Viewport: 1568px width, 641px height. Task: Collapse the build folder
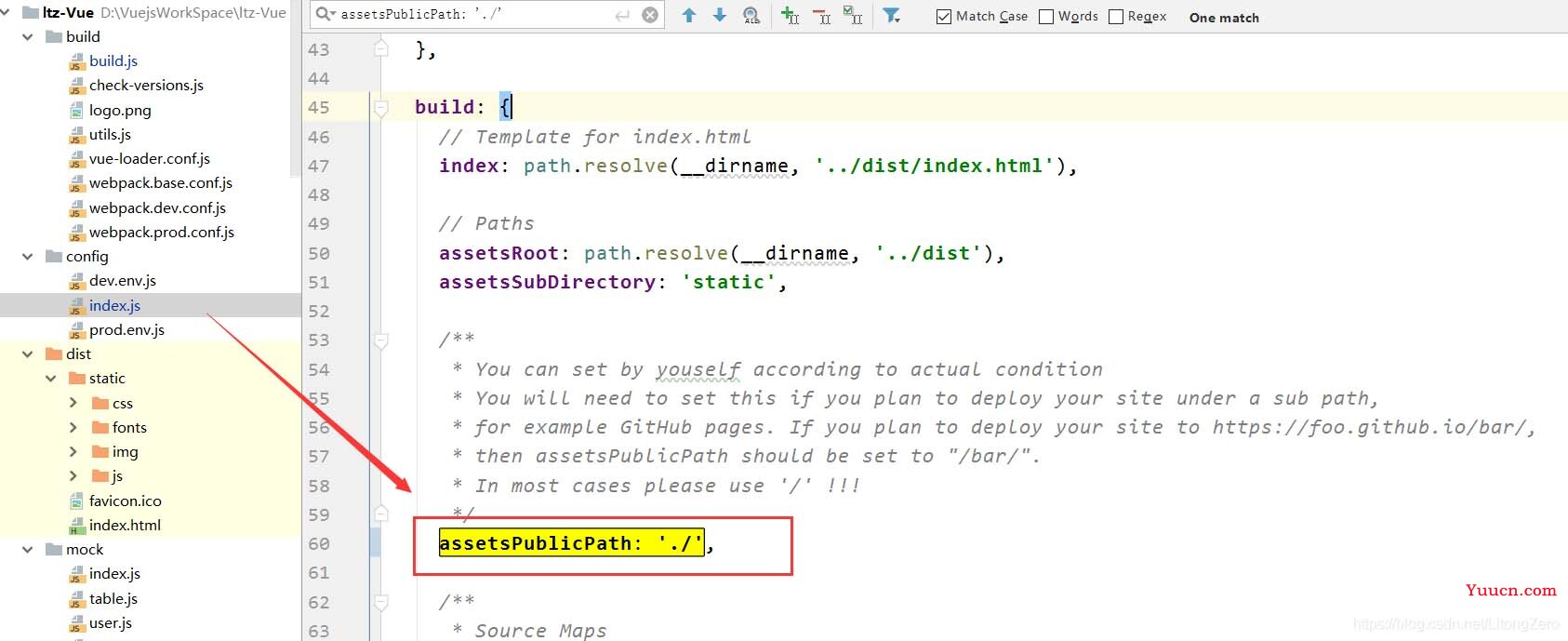28,36
